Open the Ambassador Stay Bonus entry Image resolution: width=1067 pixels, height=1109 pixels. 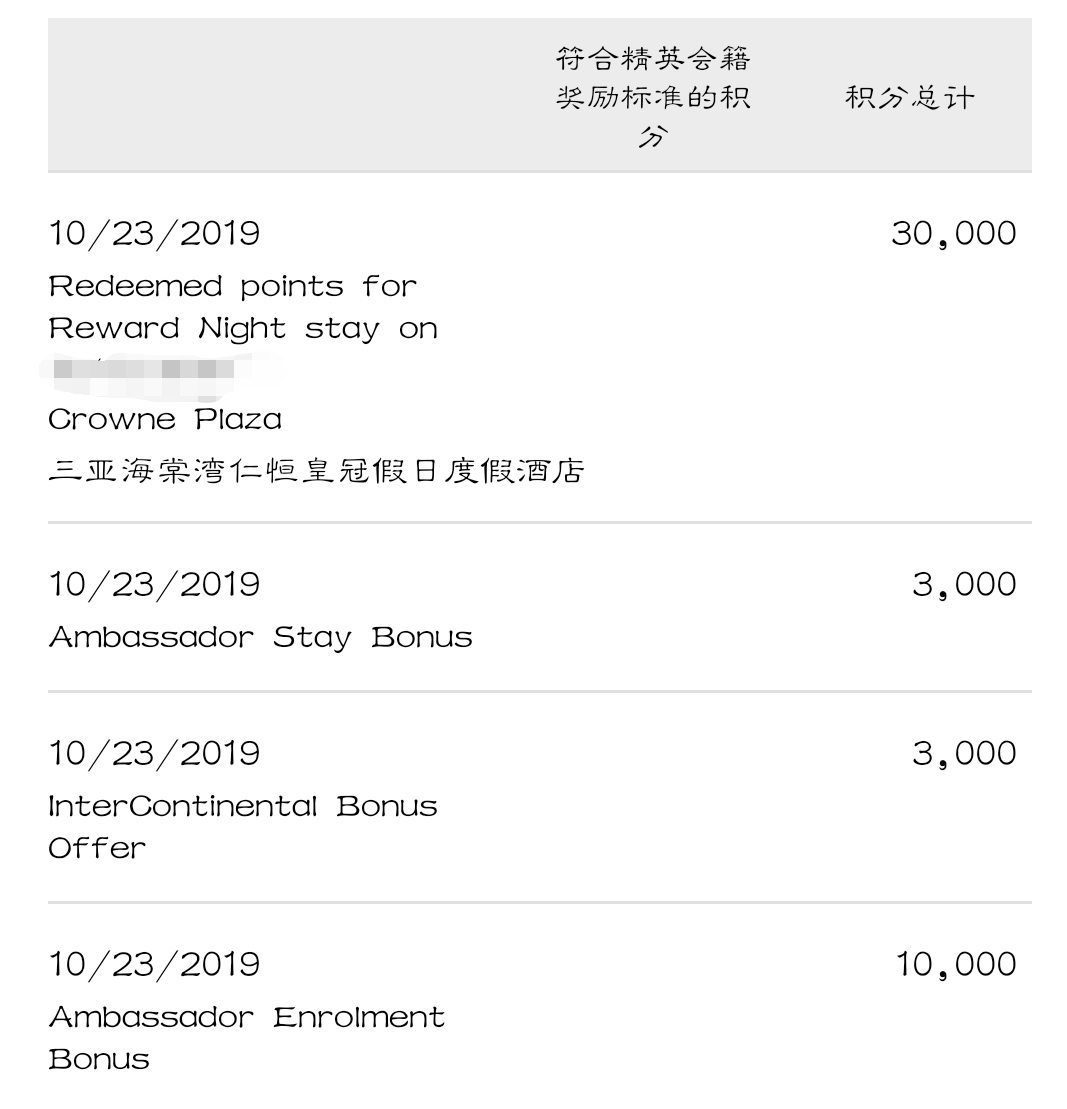point(260,637)
